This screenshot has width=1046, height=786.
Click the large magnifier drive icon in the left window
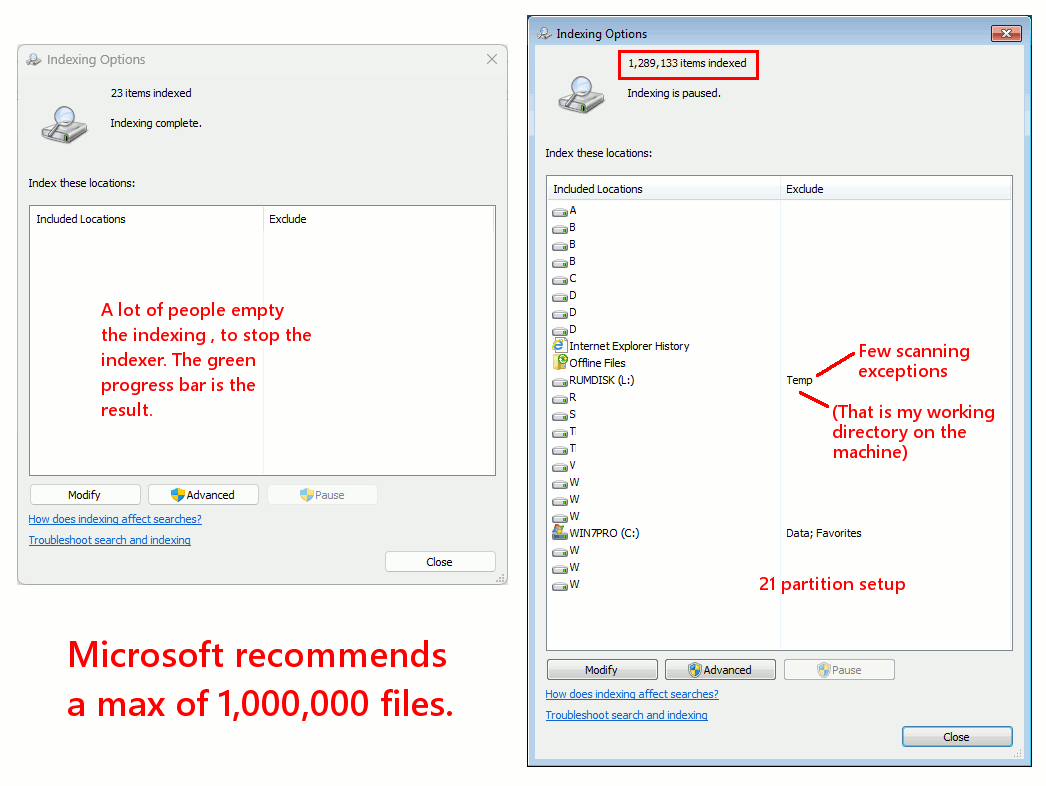(x=64, y=124)
